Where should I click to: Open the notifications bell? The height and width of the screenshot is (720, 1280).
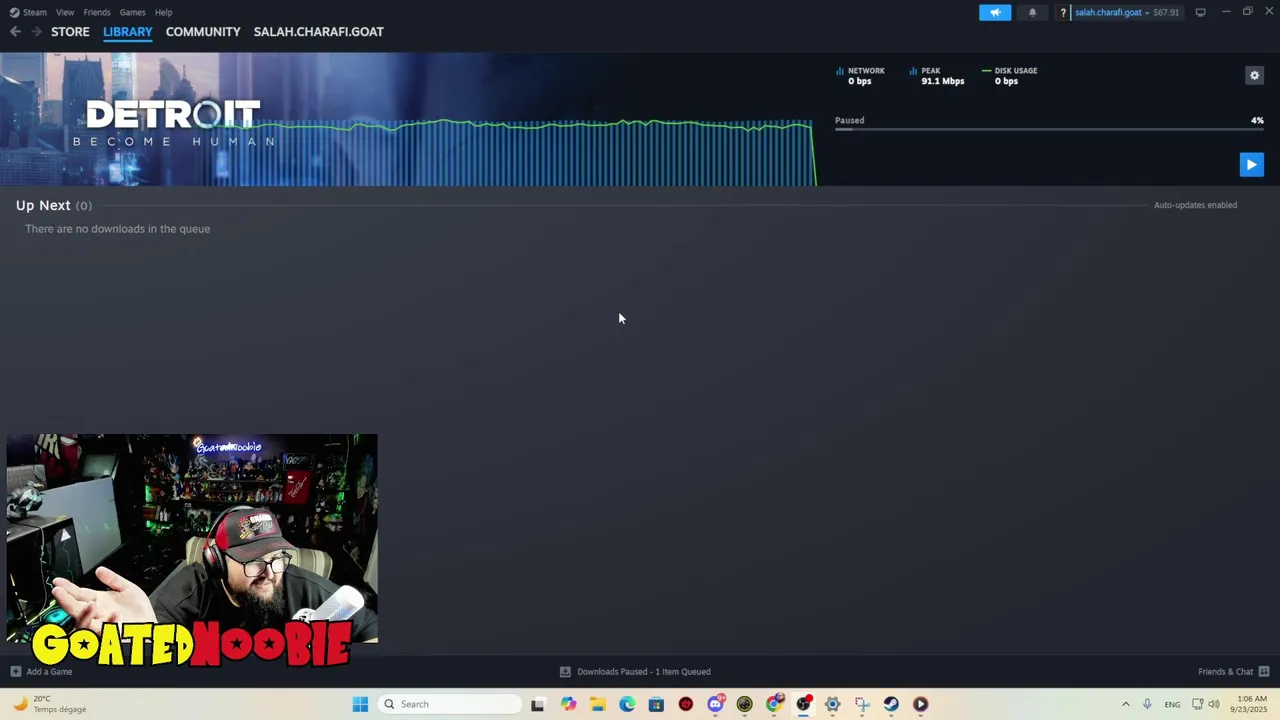1033,12
